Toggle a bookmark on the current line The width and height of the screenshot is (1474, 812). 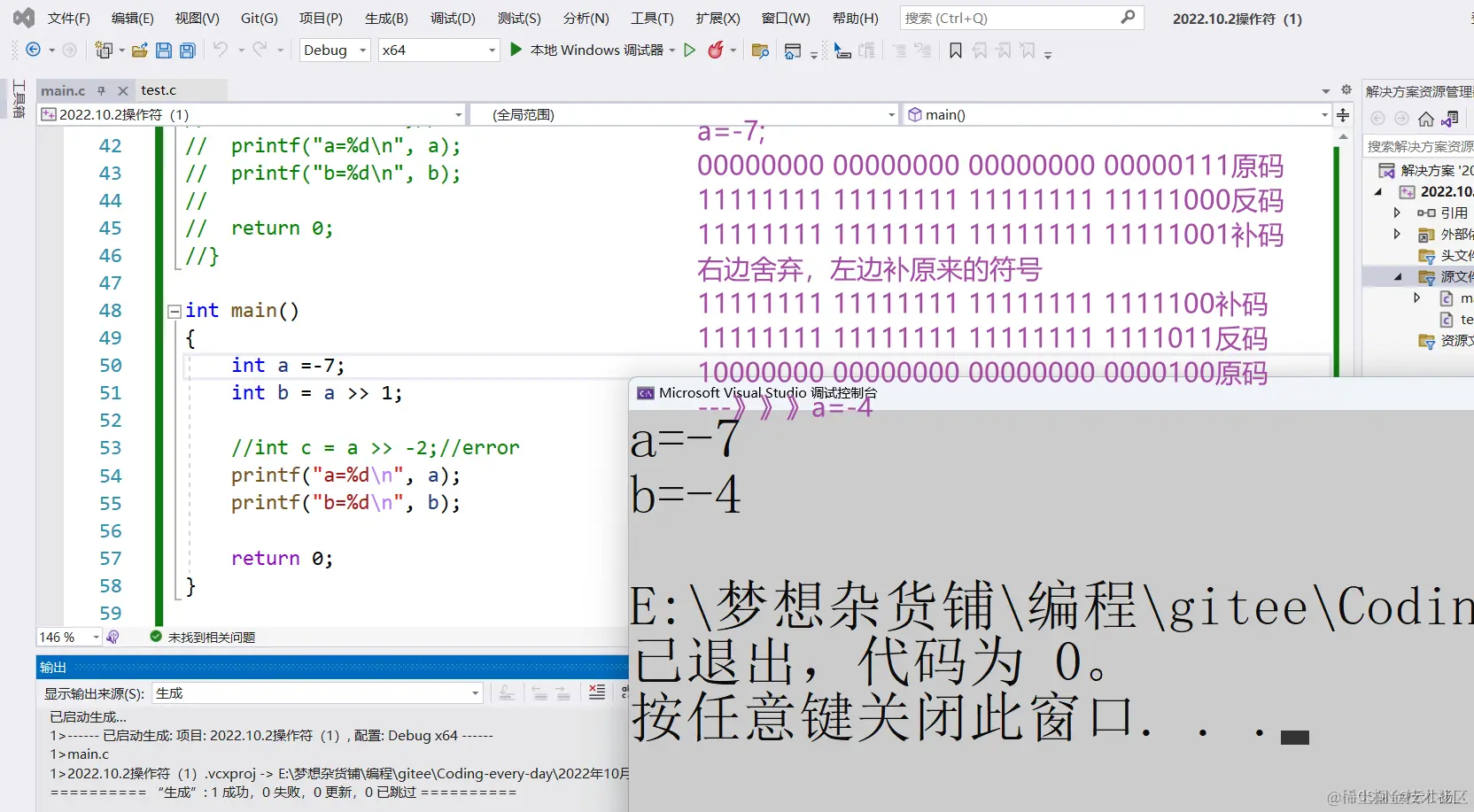[956, 50]
